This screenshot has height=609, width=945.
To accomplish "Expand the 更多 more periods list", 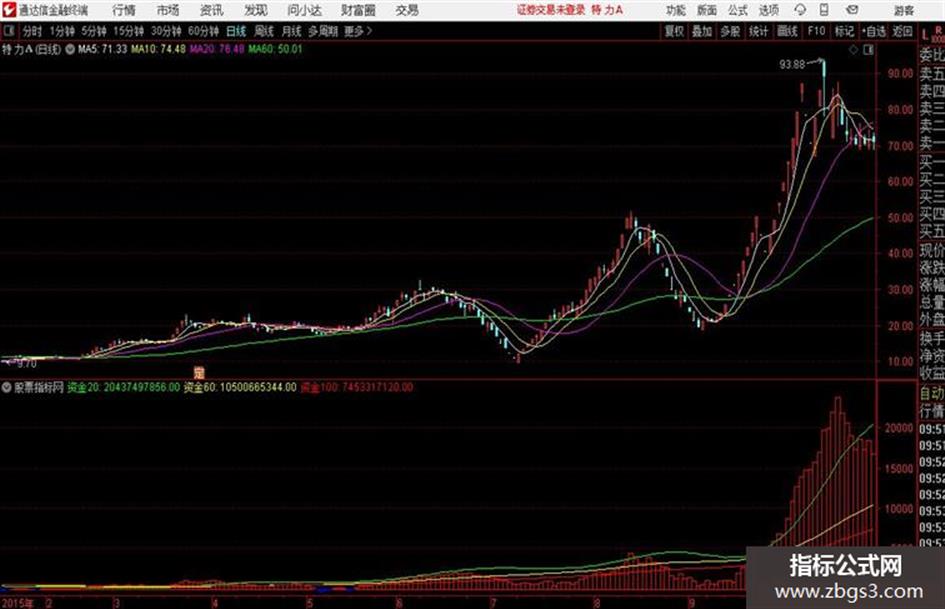I will coord(358,31).
